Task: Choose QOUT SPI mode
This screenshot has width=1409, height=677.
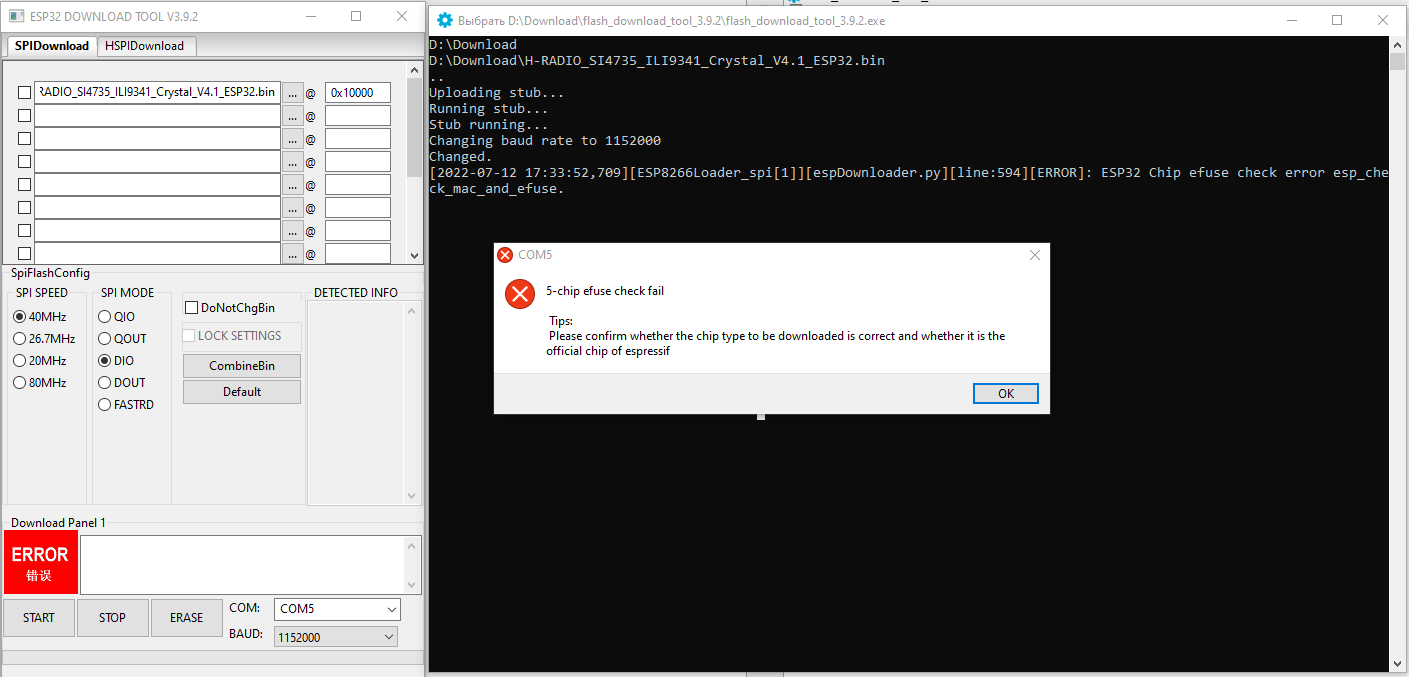Action: [x=105, y=338]
